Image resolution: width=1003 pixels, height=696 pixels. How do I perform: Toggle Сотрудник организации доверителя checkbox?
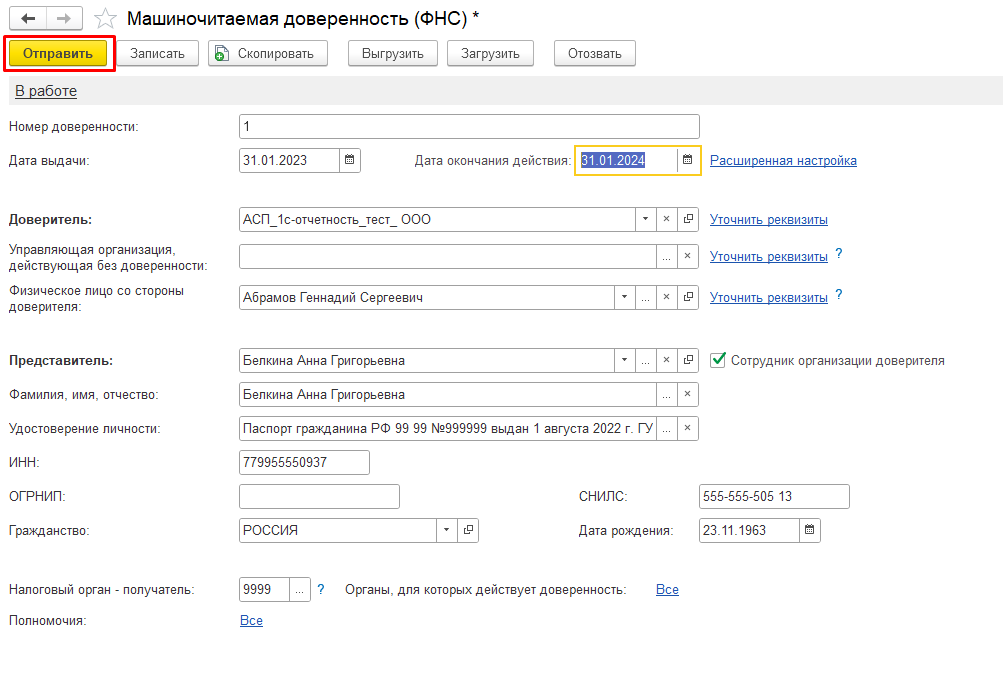pyautogui.click(x=718, y=360)
